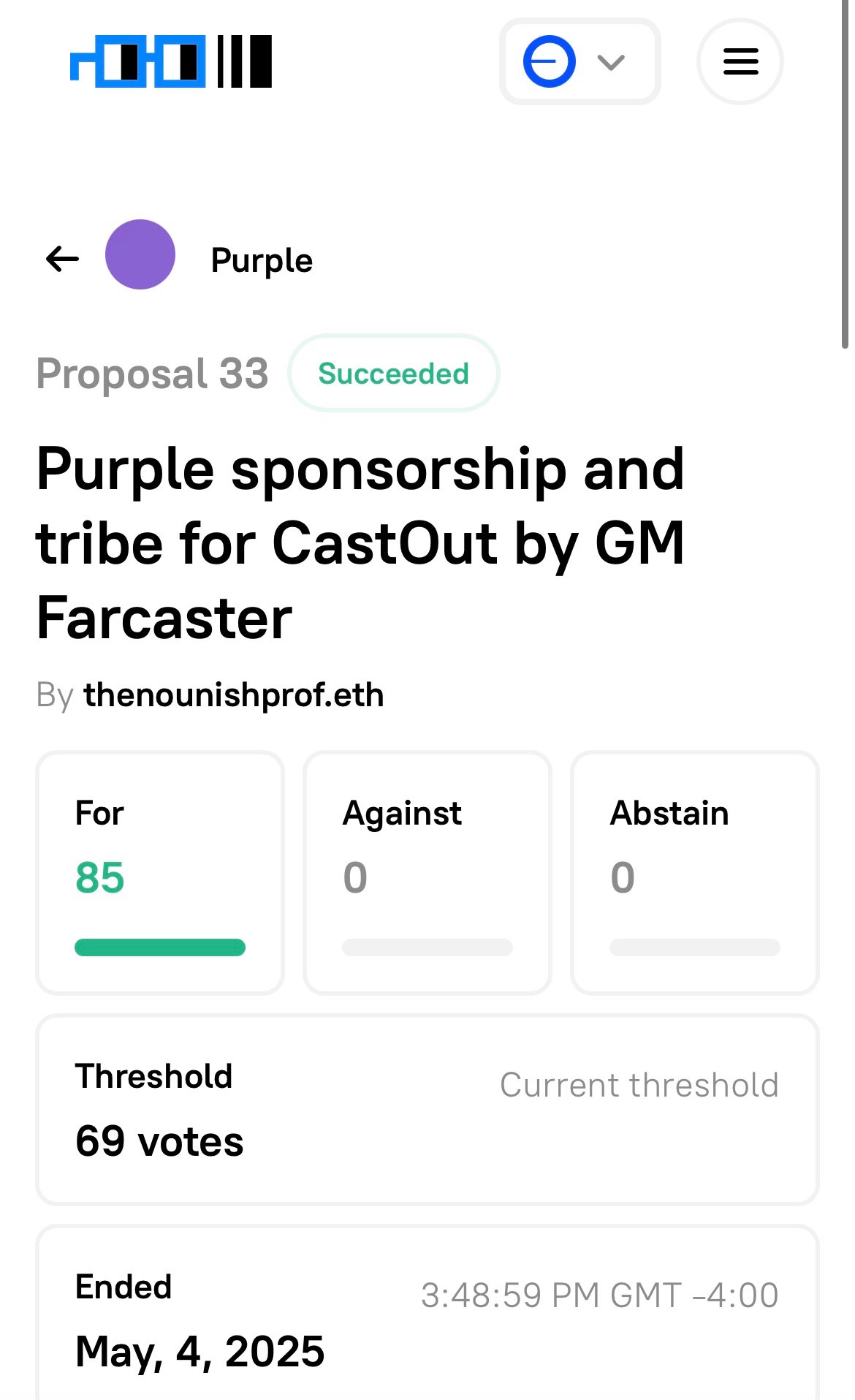This screenshot has height=1400, width=855.
Task: Click the Nouns Builder logo
Action: click(x=171, y=61)
